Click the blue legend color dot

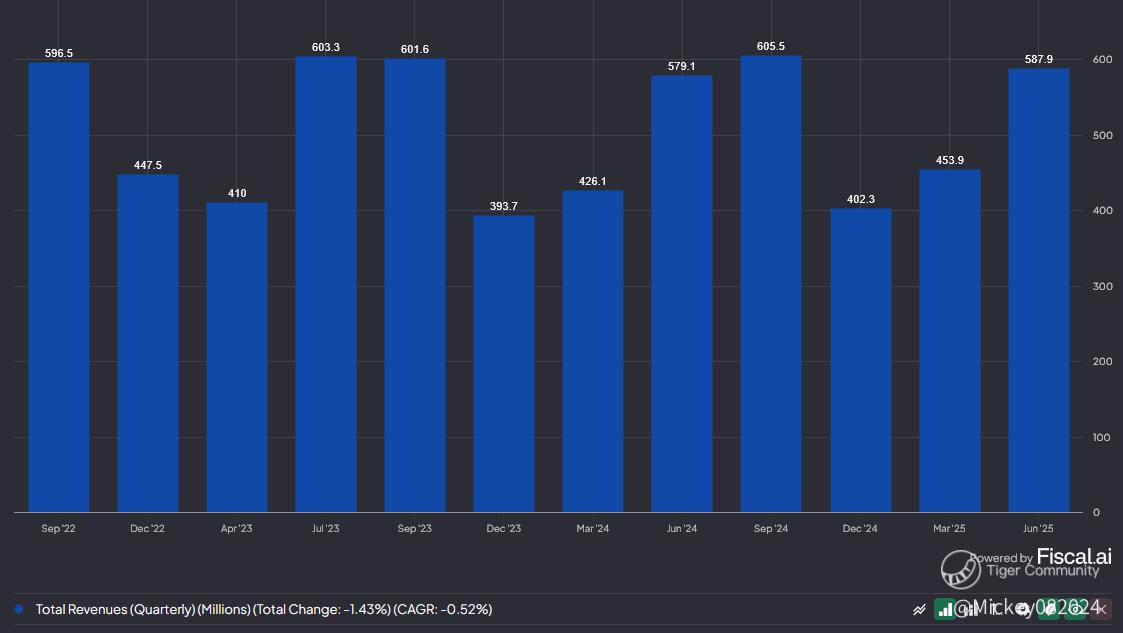[19, 609]
